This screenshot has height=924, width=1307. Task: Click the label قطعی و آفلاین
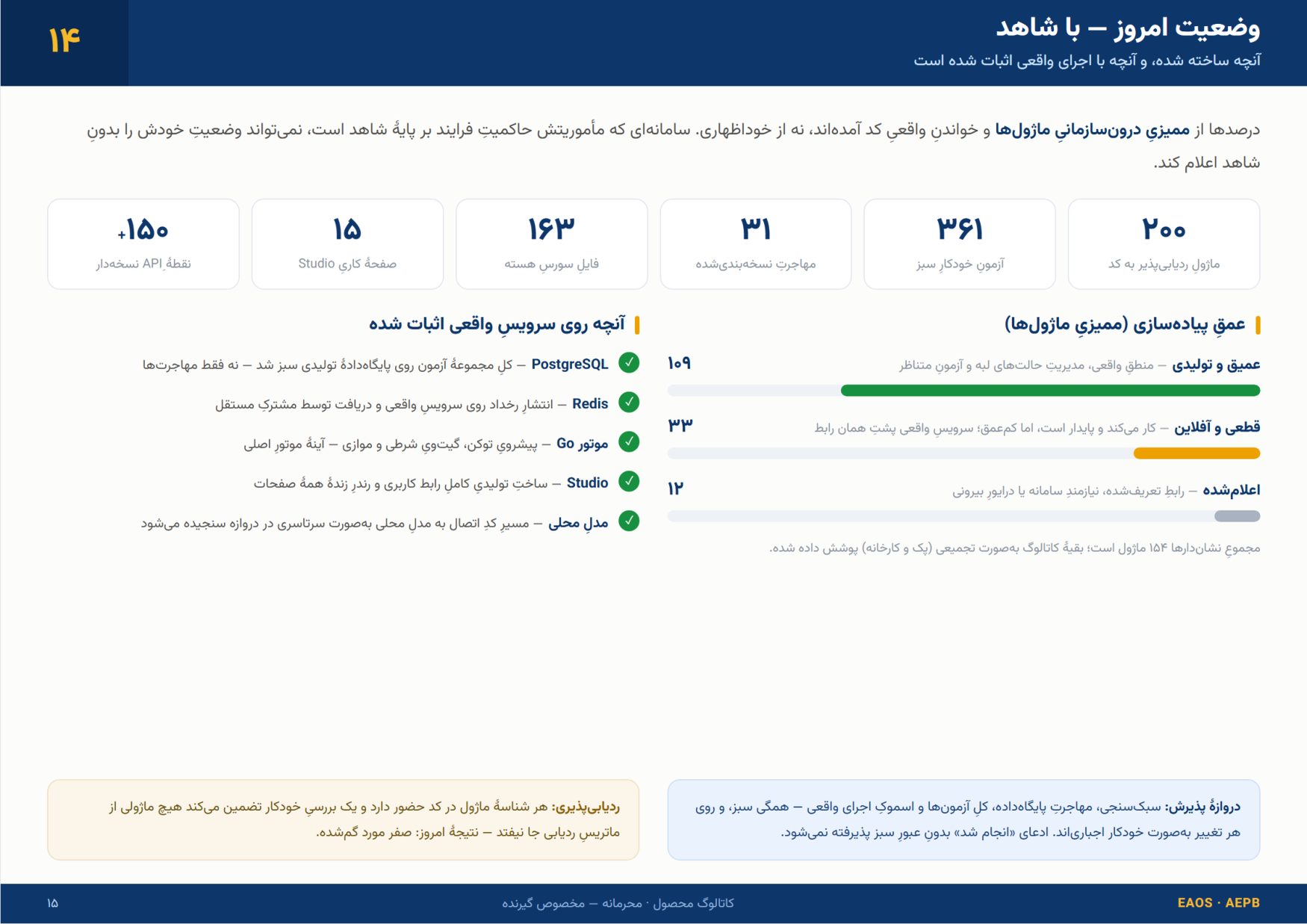[x=1217, y=427]
